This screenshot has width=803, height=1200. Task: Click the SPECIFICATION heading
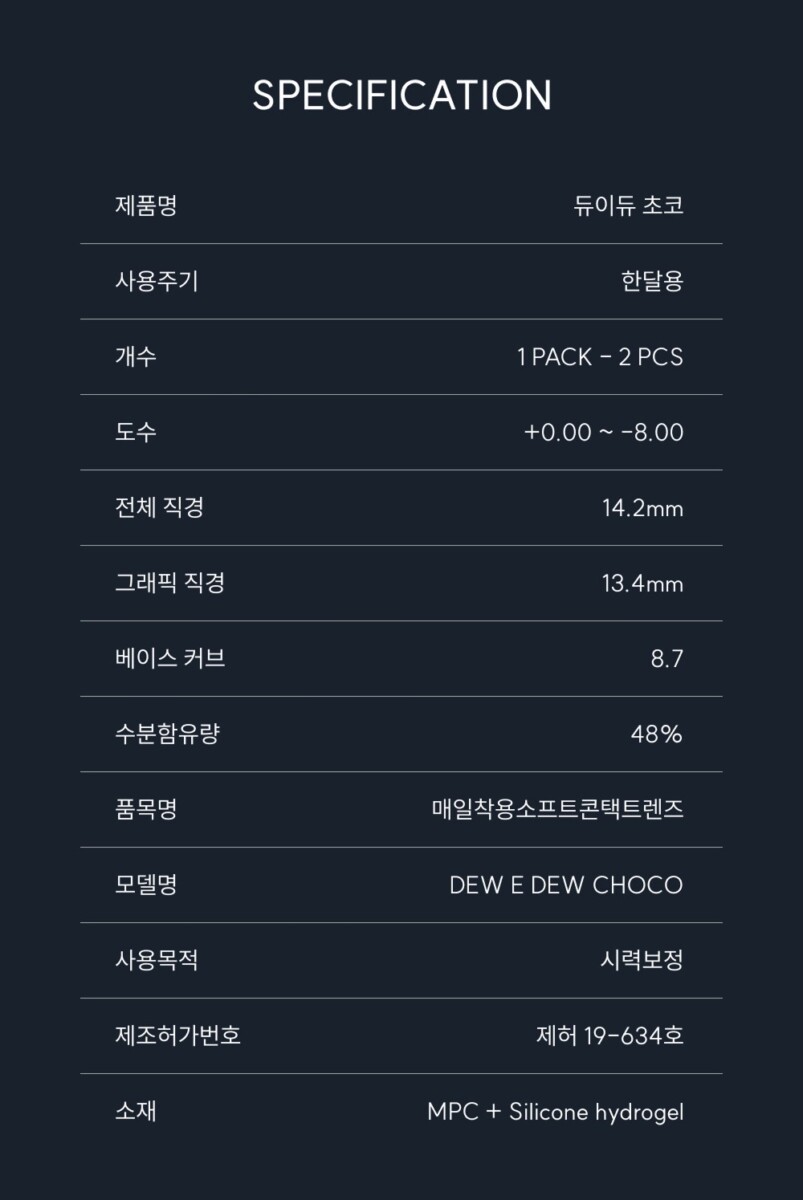401,96
